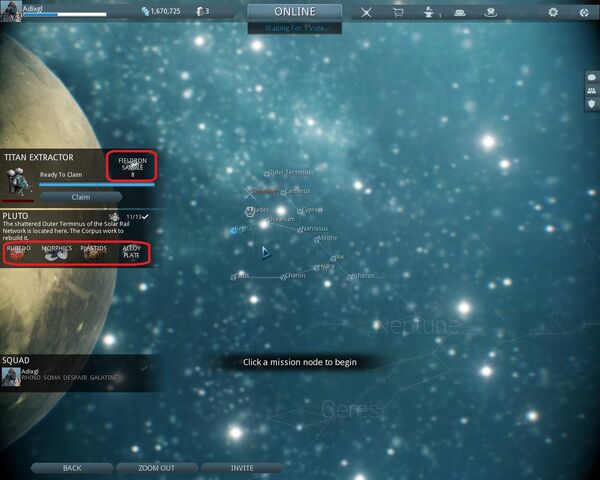Open the Market shopping cart icon
The image size is (600, 480).
point(398,12)
